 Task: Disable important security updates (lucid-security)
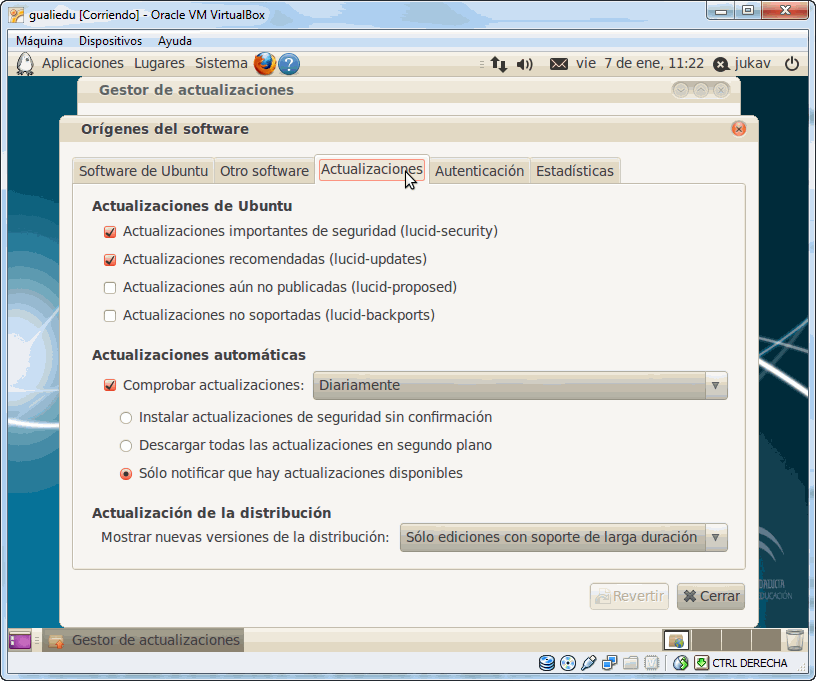(x=110, y=232)
